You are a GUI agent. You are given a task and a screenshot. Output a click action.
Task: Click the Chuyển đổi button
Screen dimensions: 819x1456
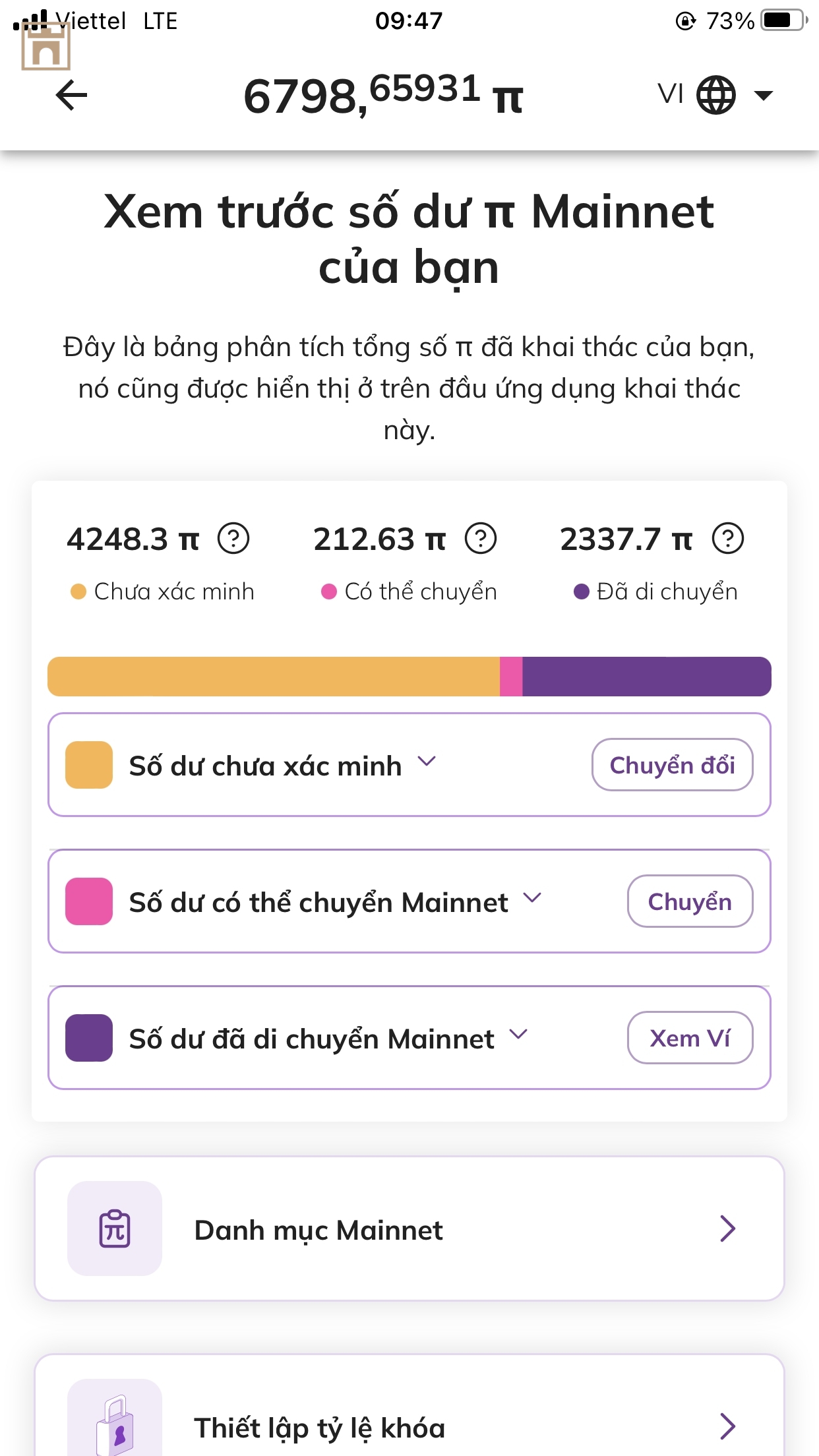point(673,765)
